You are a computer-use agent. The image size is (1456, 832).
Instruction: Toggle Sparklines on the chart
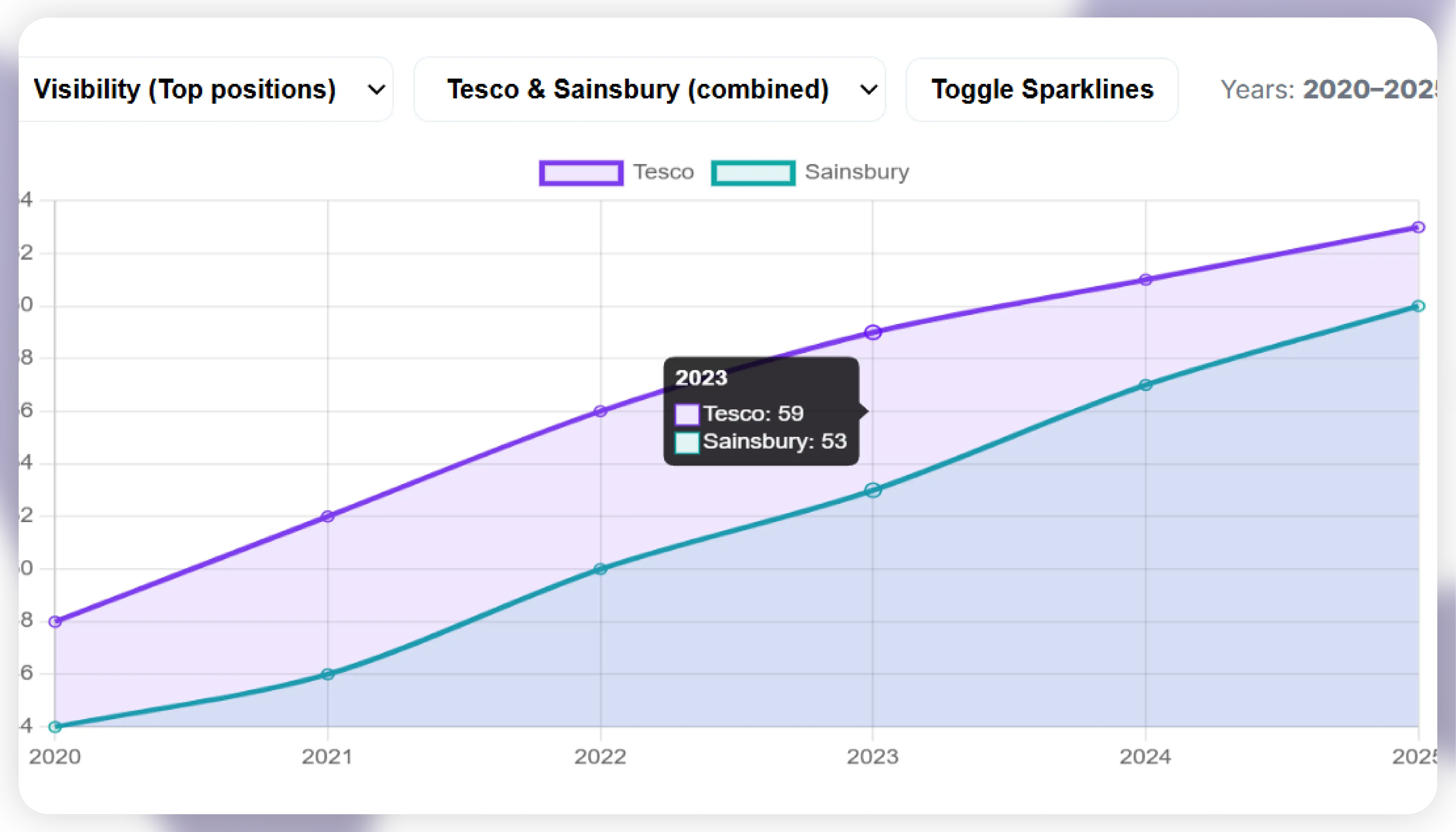1041,89
